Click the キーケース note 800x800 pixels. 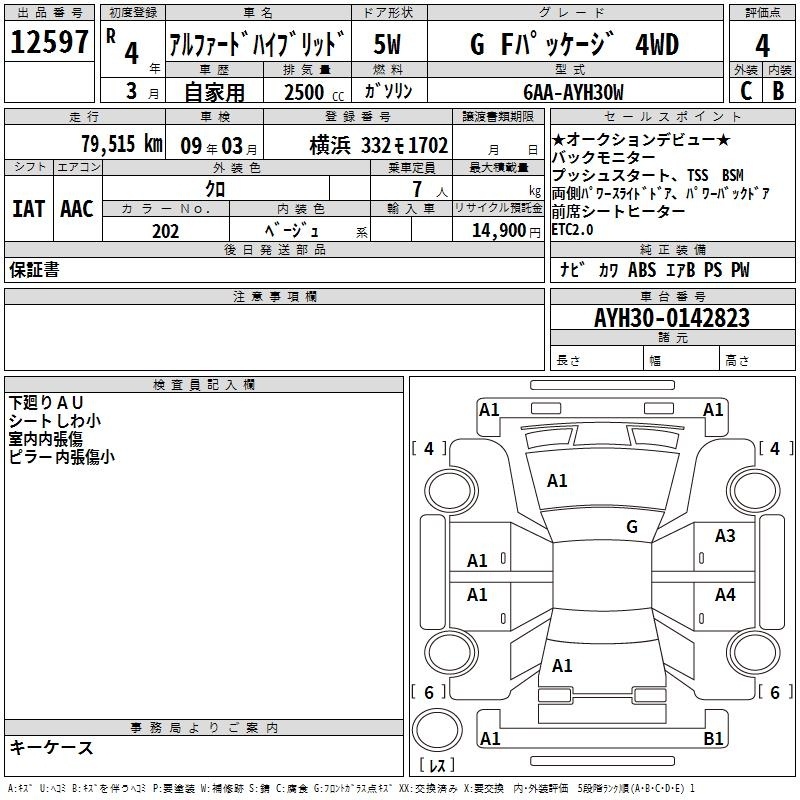(x=51, y=747)
